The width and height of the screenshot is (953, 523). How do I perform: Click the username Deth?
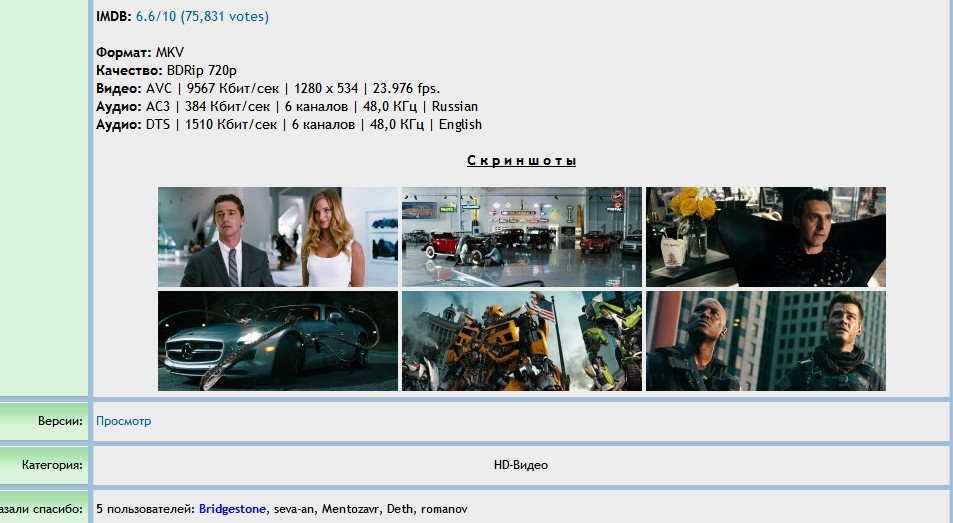coord(400,509)
